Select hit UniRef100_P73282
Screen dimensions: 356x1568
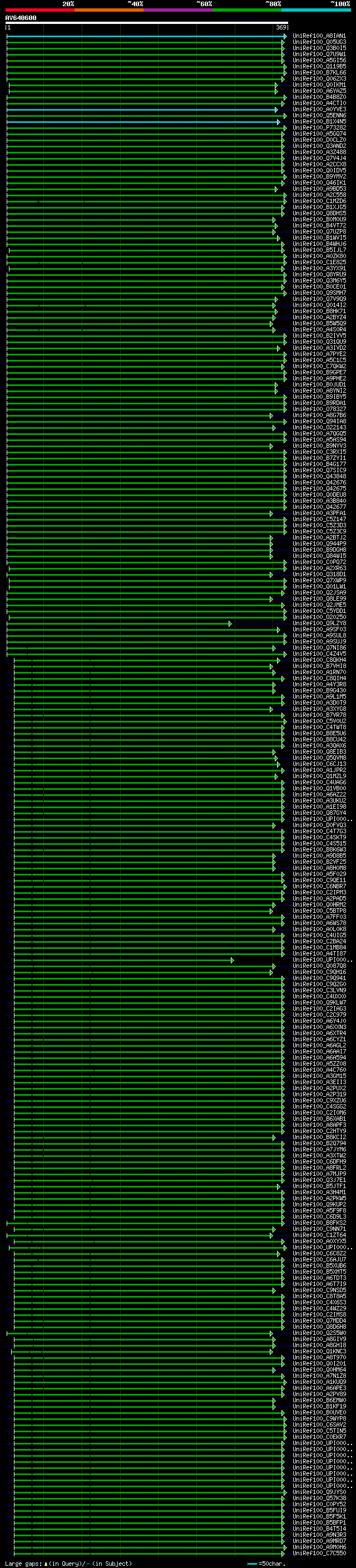point(319,128)
